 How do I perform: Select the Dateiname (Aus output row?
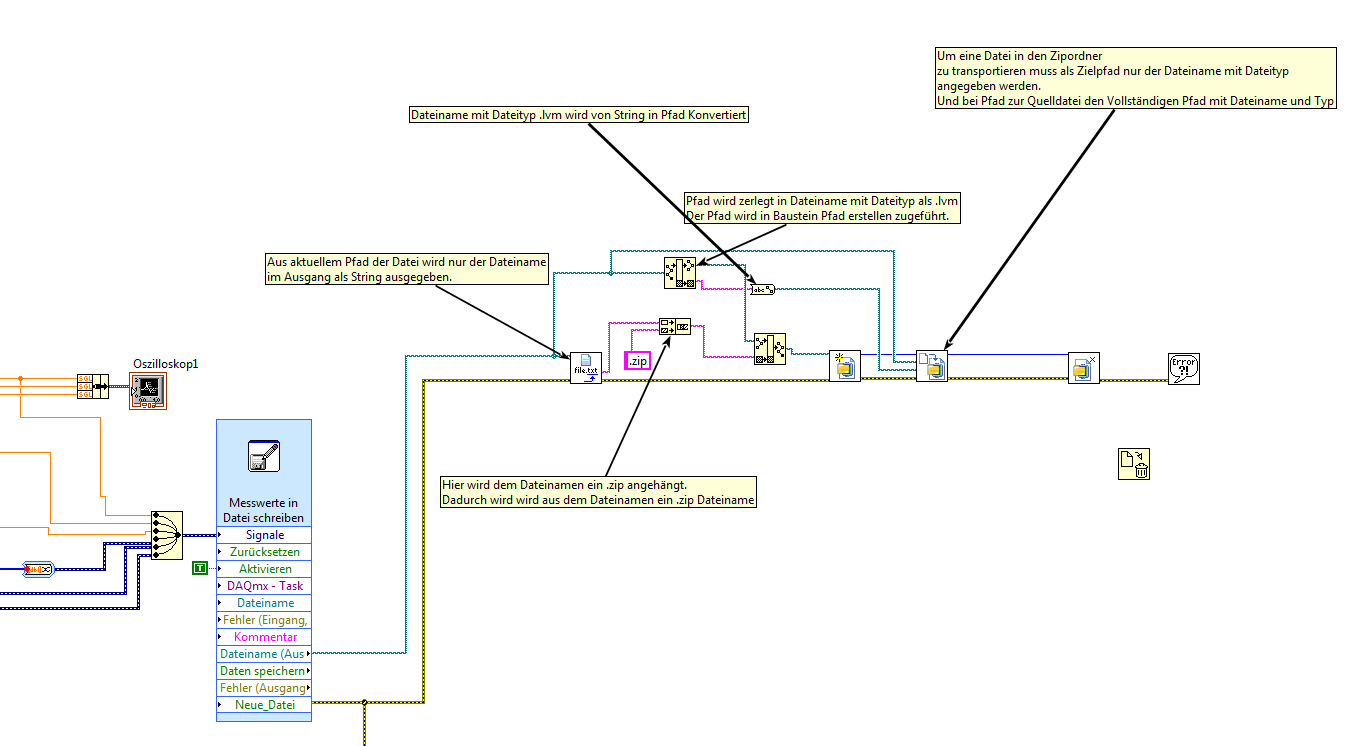264,654
